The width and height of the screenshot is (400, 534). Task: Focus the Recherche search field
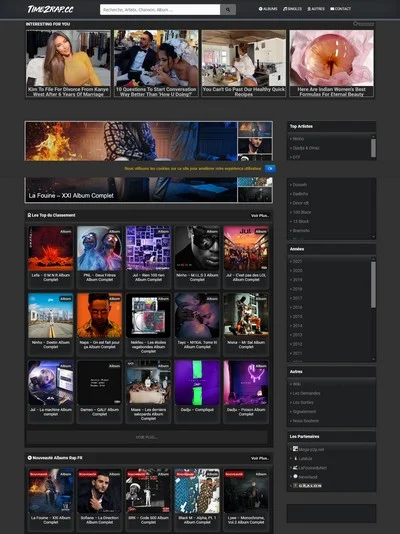tap(160, 10)
